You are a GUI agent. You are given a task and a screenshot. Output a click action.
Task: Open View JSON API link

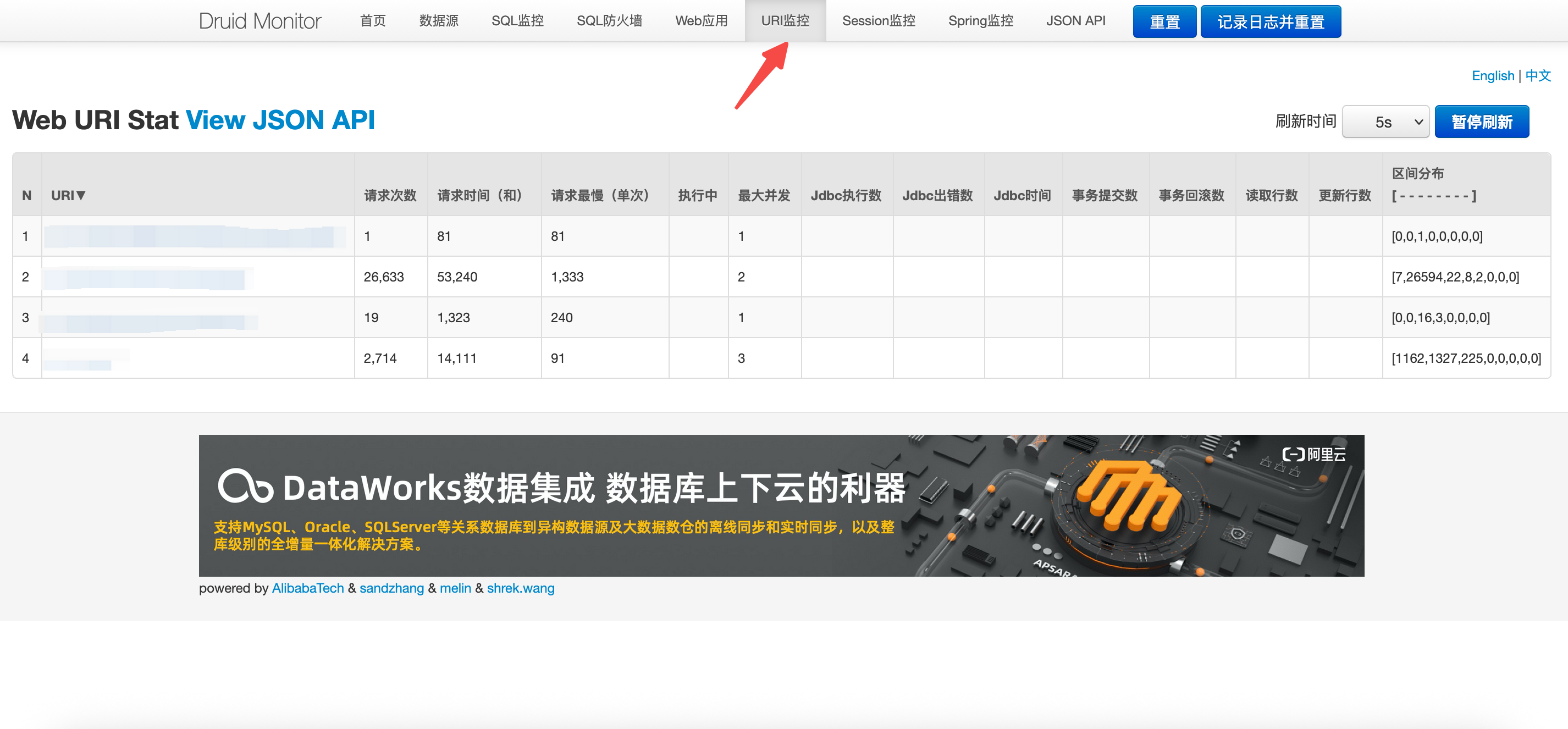pyautogui.click(x=280, y=119)
